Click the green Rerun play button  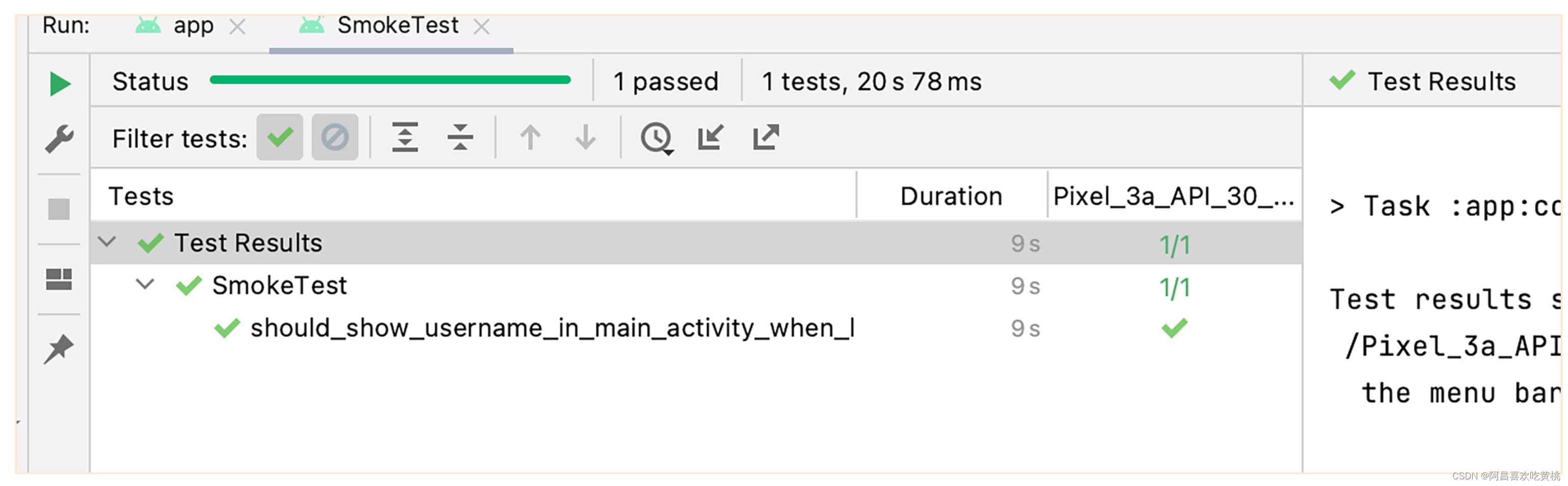pyautogui.click(x=60, y=84)
